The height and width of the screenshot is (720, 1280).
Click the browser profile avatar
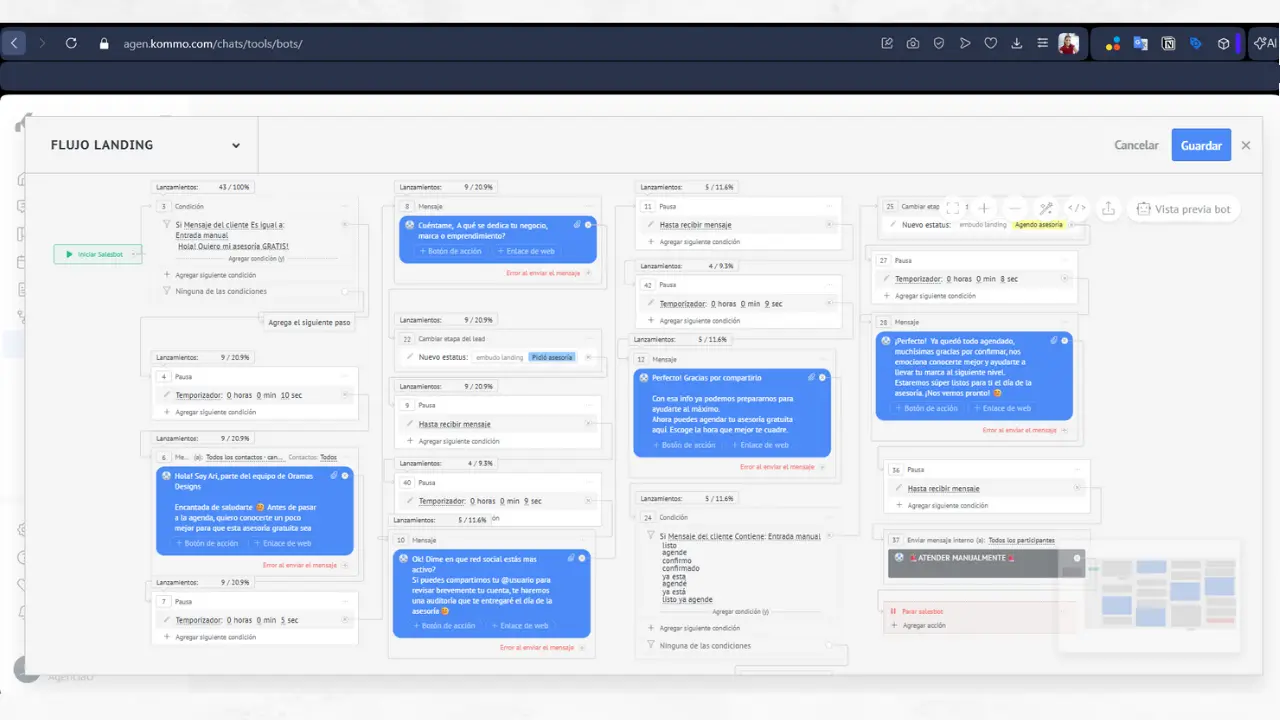(x=1067, y=43)
